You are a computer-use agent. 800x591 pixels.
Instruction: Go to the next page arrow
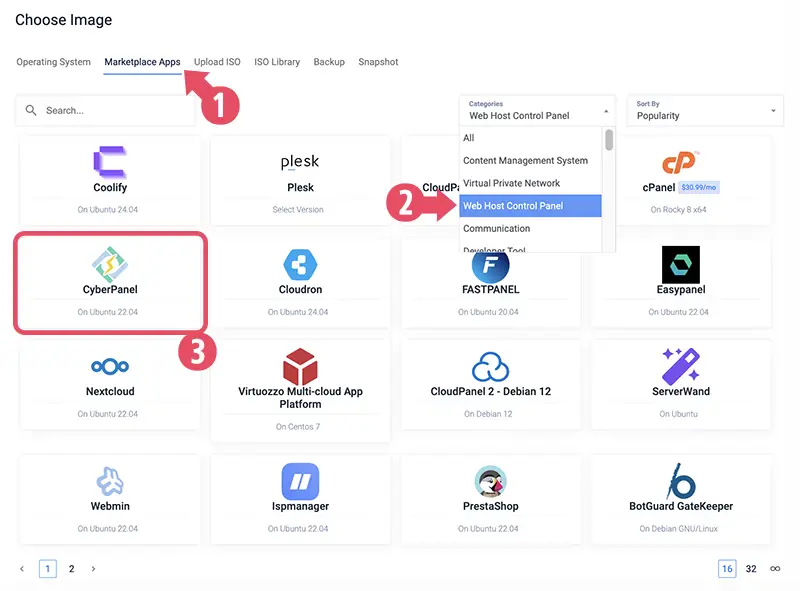pyautogui.click(x=93, y=569)
